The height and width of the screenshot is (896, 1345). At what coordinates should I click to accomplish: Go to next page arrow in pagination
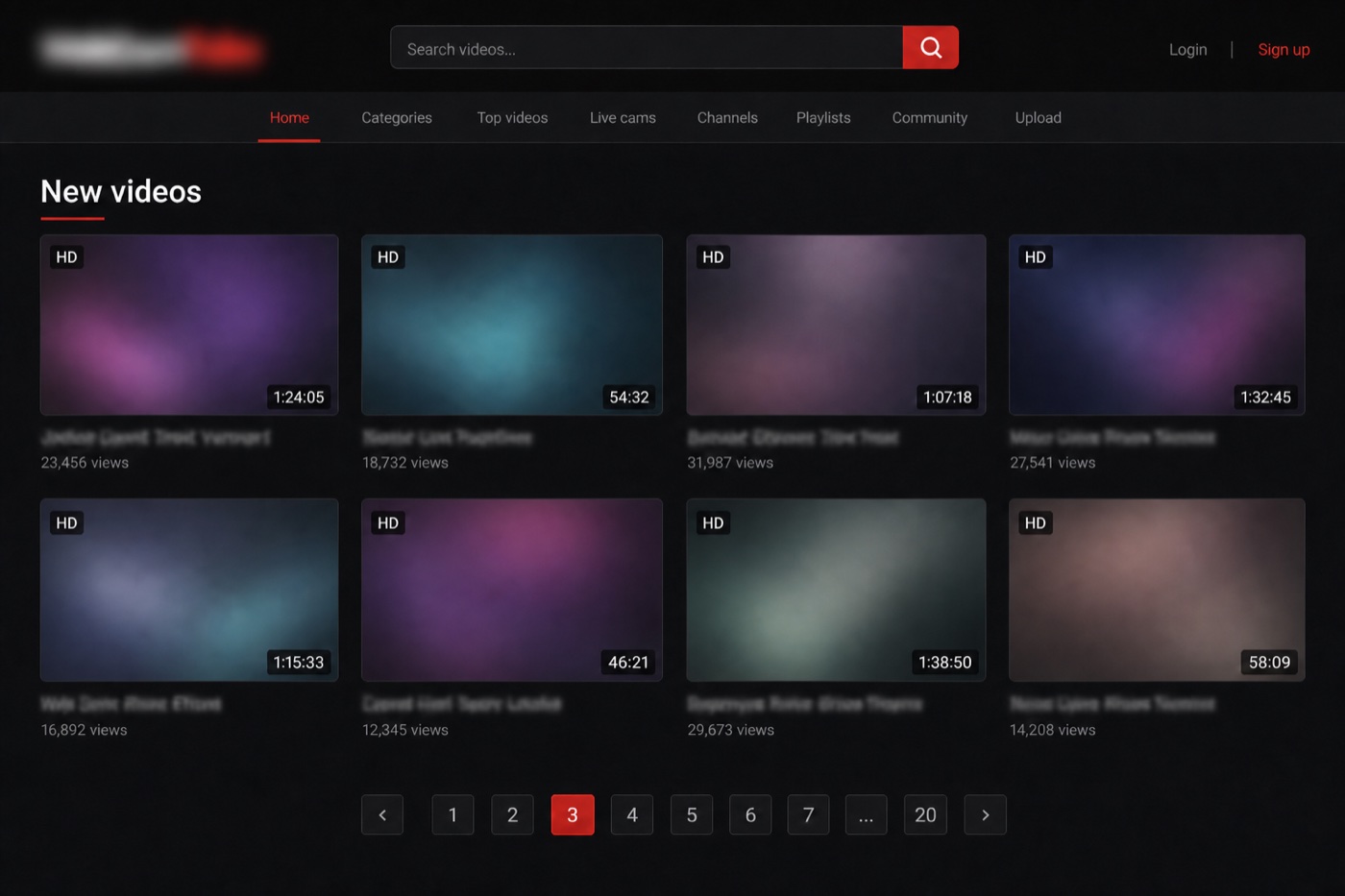(985, 814)
